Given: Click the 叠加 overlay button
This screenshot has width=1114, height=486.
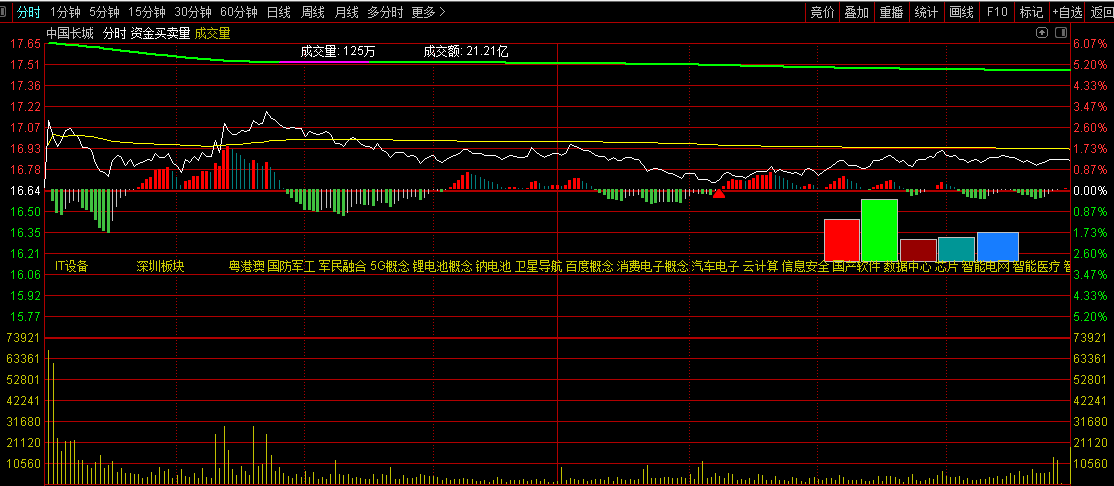Looking at the screenshot, I should click(857, 12).
